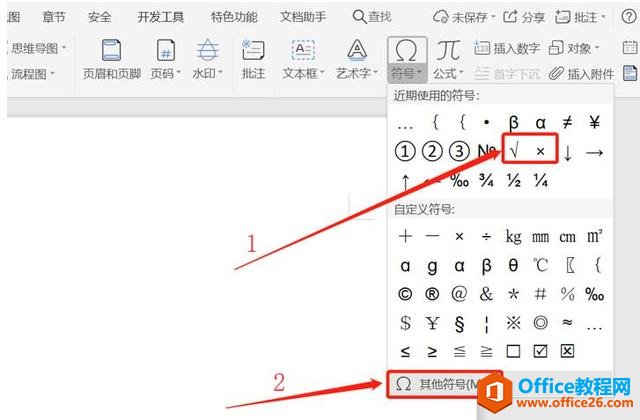Click the 分享 share button
Viewport: 640px width, 420px height.
524,17
